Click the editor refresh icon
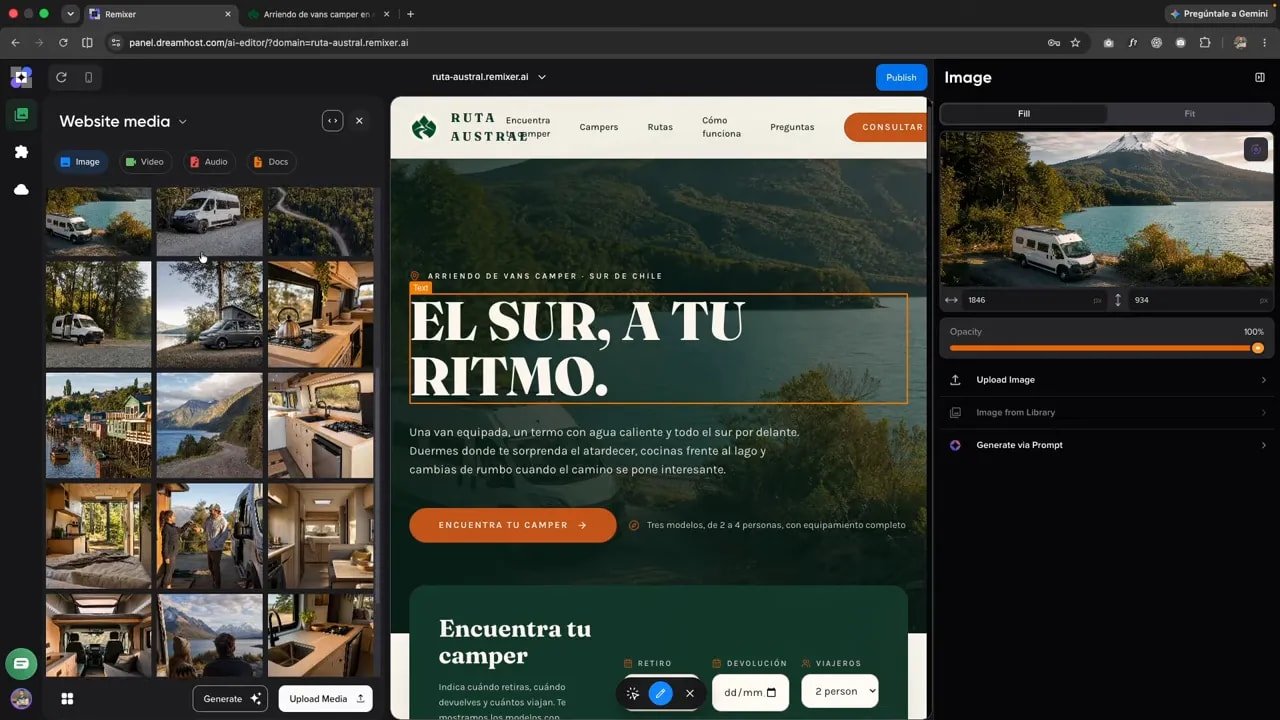 click(x=61, y=77)
